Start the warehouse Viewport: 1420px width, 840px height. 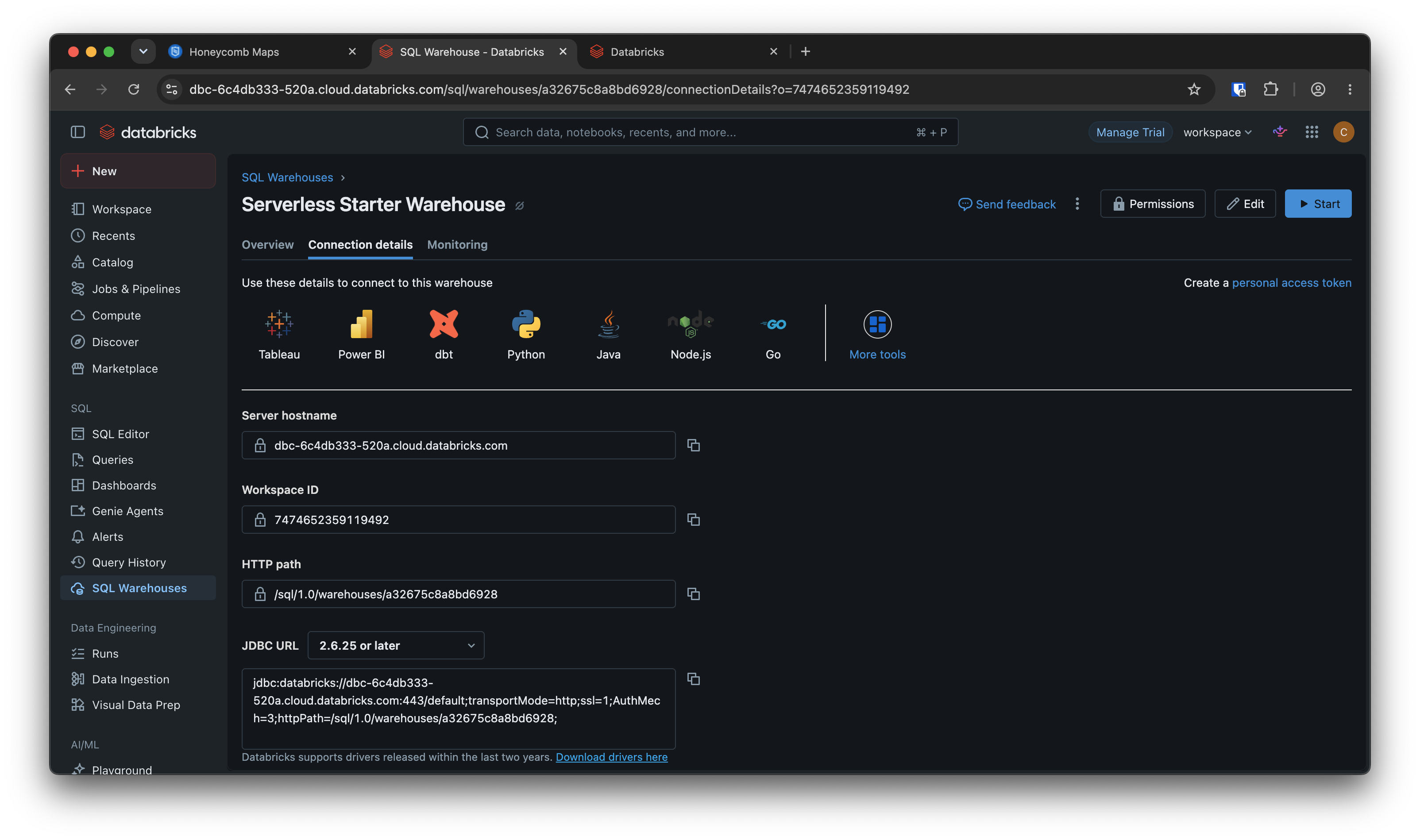[1318, 204]
